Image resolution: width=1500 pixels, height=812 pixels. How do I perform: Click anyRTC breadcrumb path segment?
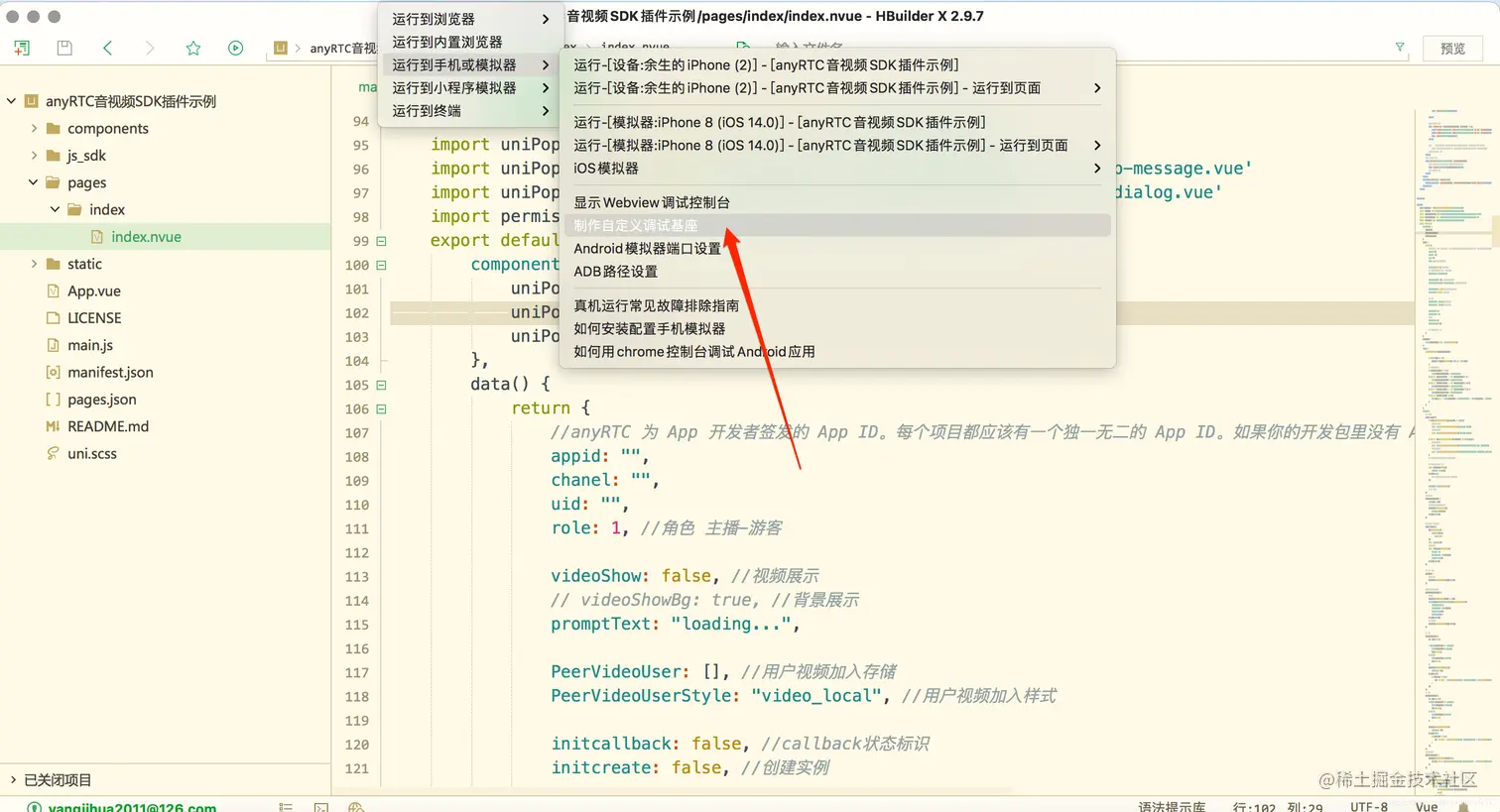[x=343, y=48]
